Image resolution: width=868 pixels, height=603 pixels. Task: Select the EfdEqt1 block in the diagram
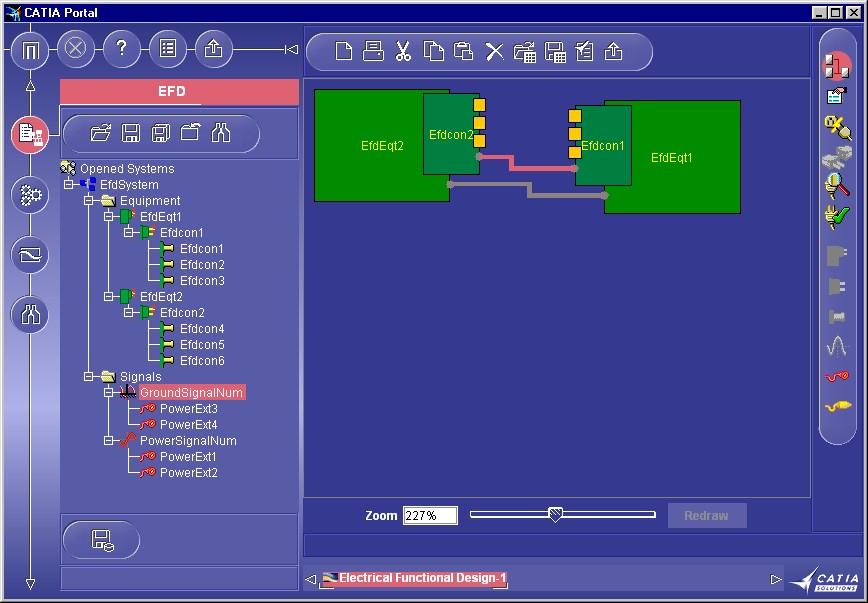pyautogui.click(x=686, y=157)
